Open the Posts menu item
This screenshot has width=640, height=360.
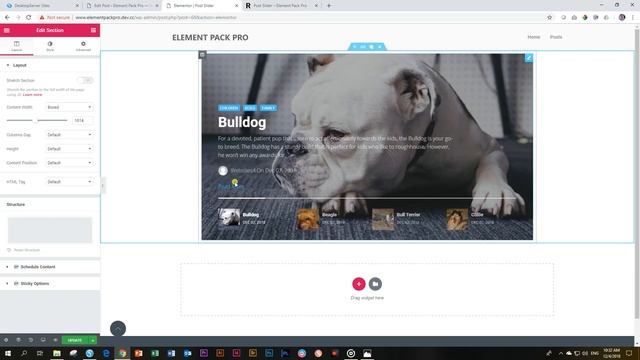556,37
